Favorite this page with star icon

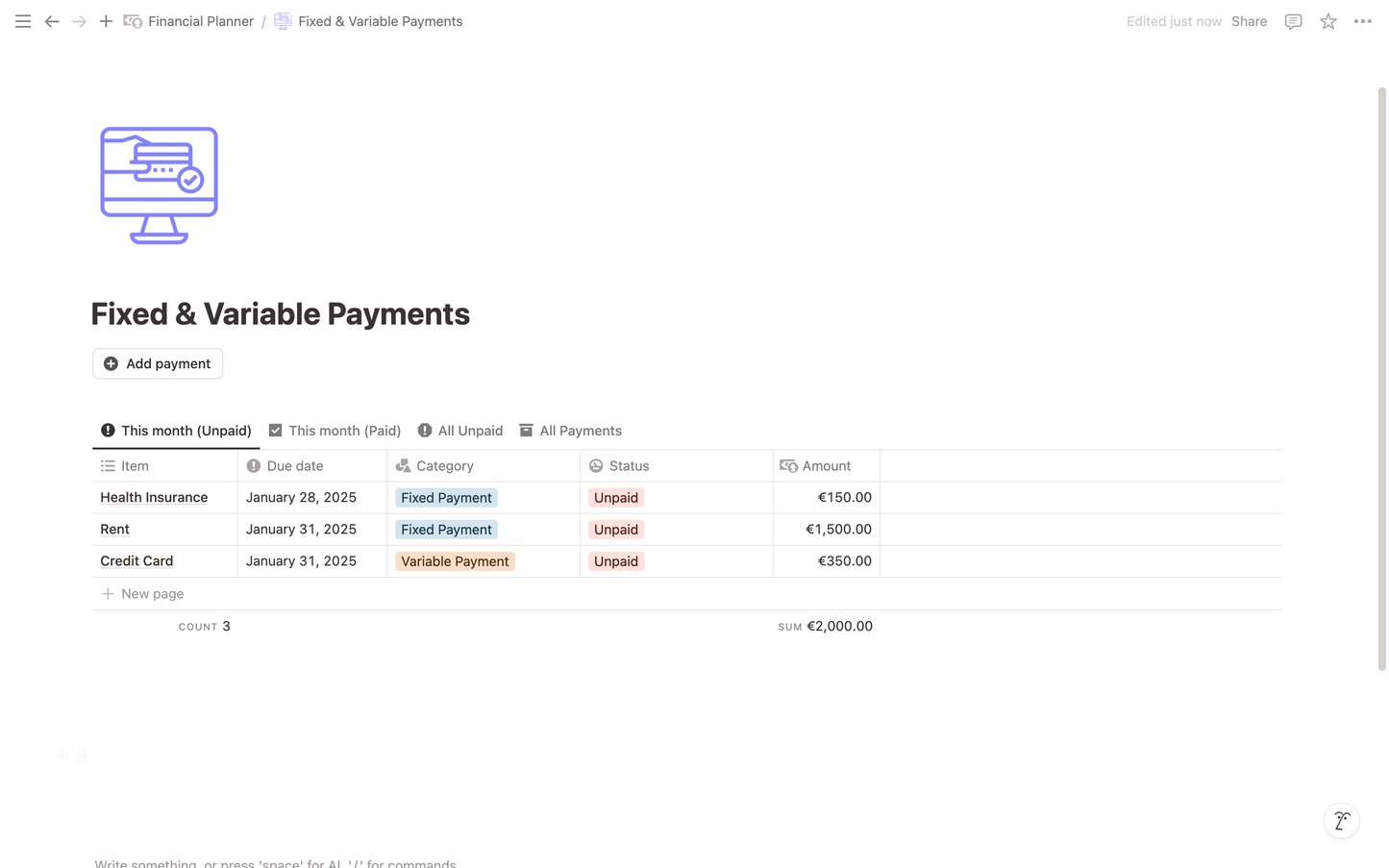coord(1327,21)
